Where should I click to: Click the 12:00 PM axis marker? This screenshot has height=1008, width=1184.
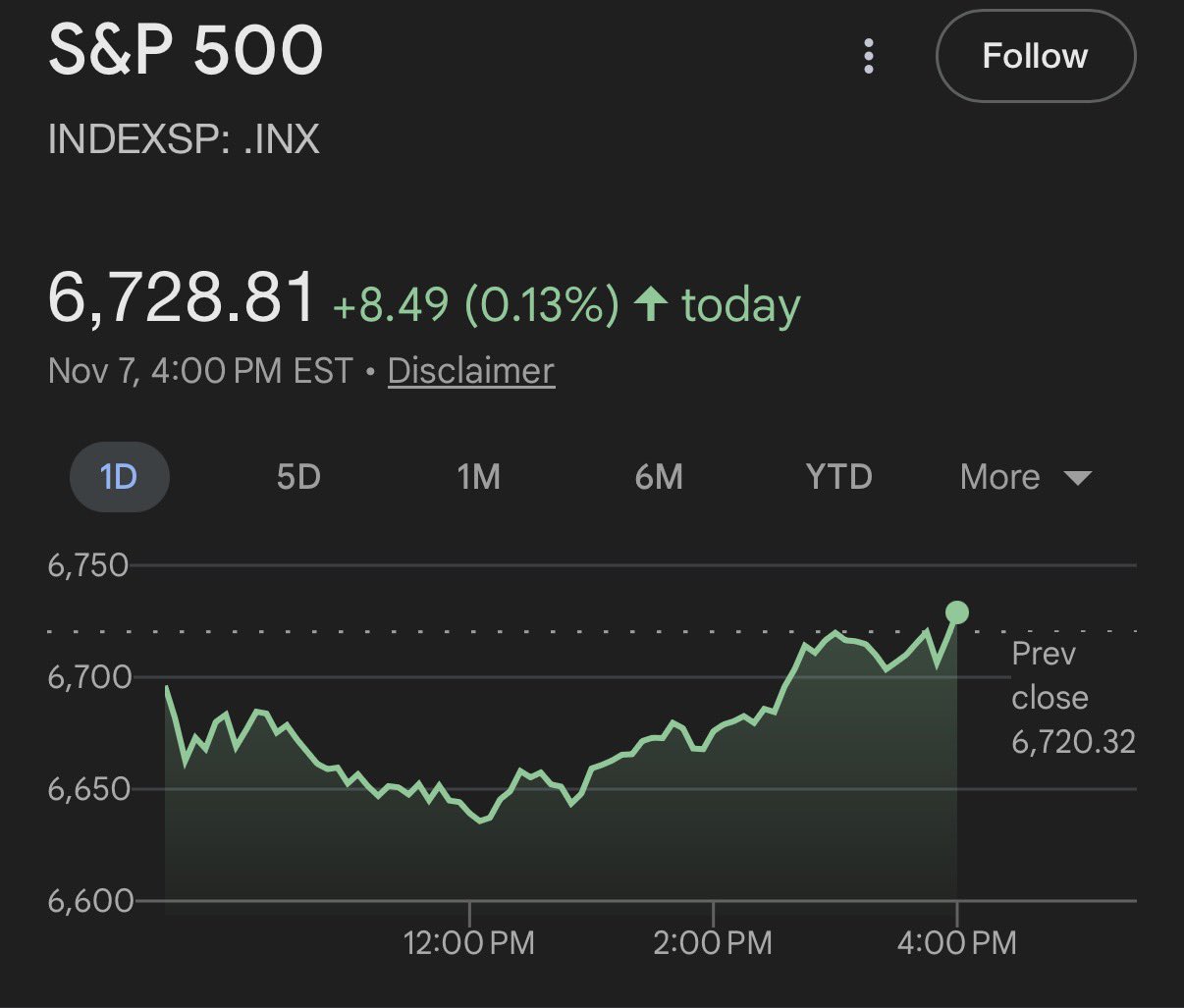(469, 943)
